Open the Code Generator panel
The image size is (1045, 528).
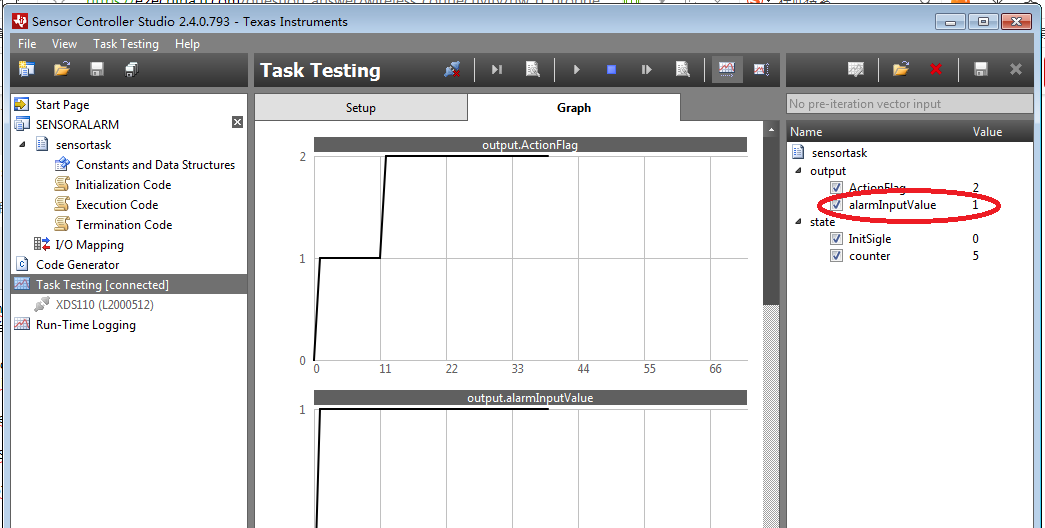pos(77,265)
